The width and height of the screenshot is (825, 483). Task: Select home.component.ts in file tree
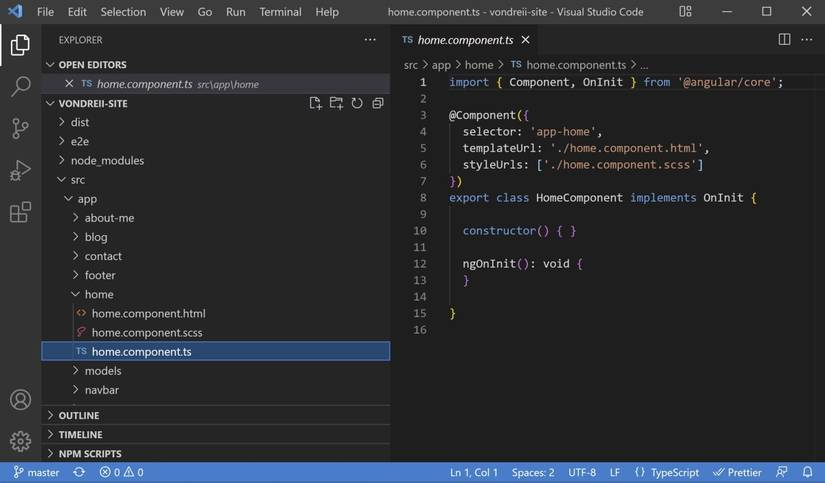coord(216,351)
